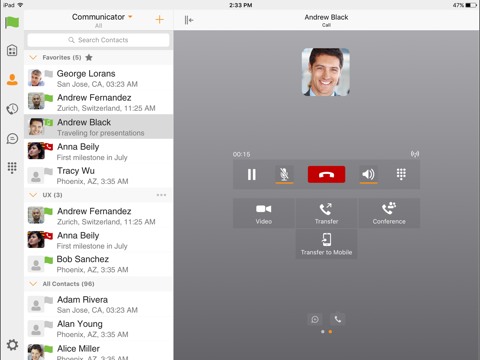The width and height of the screenshot is (480, 360).
Task: Collapse the All Contacts (96) group
Action: point(33,284)
